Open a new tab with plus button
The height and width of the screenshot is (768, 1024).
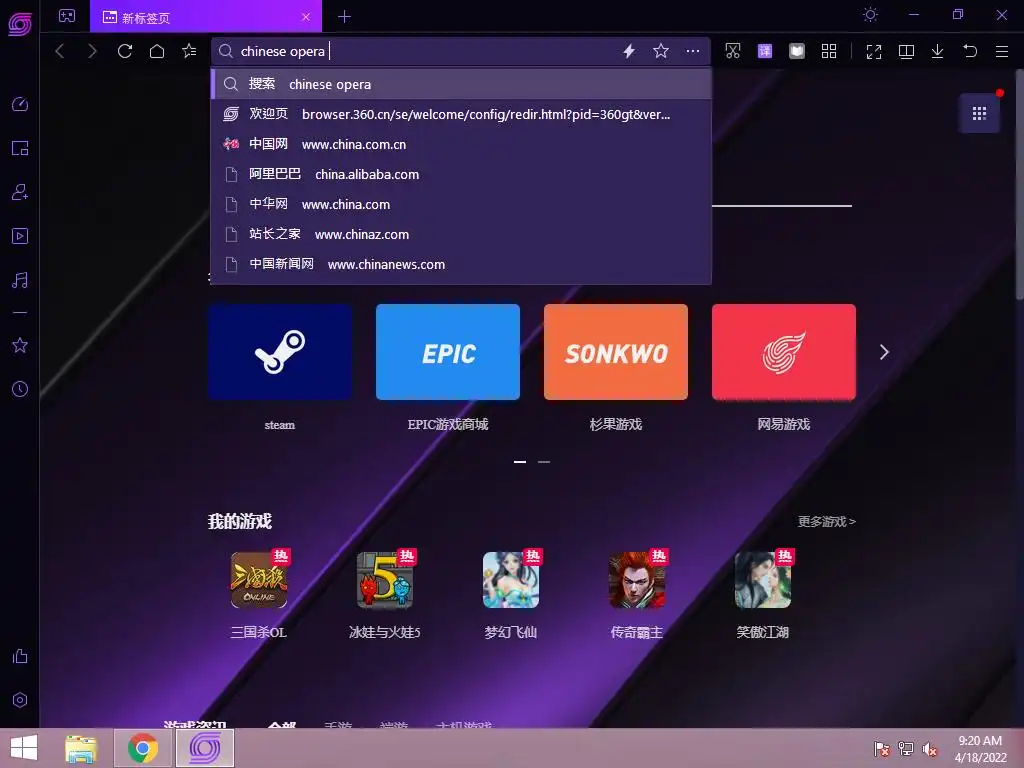point(344,17)
